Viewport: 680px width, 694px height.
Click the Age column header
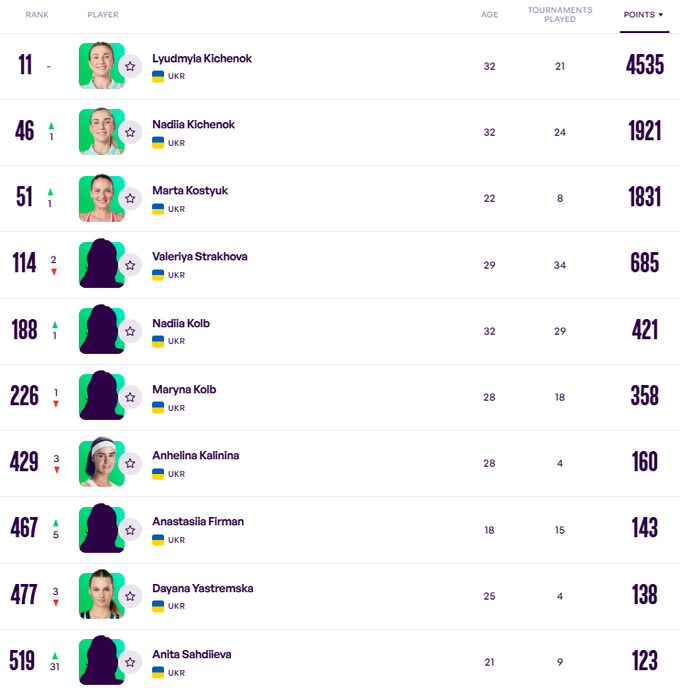tap(489, 15)
